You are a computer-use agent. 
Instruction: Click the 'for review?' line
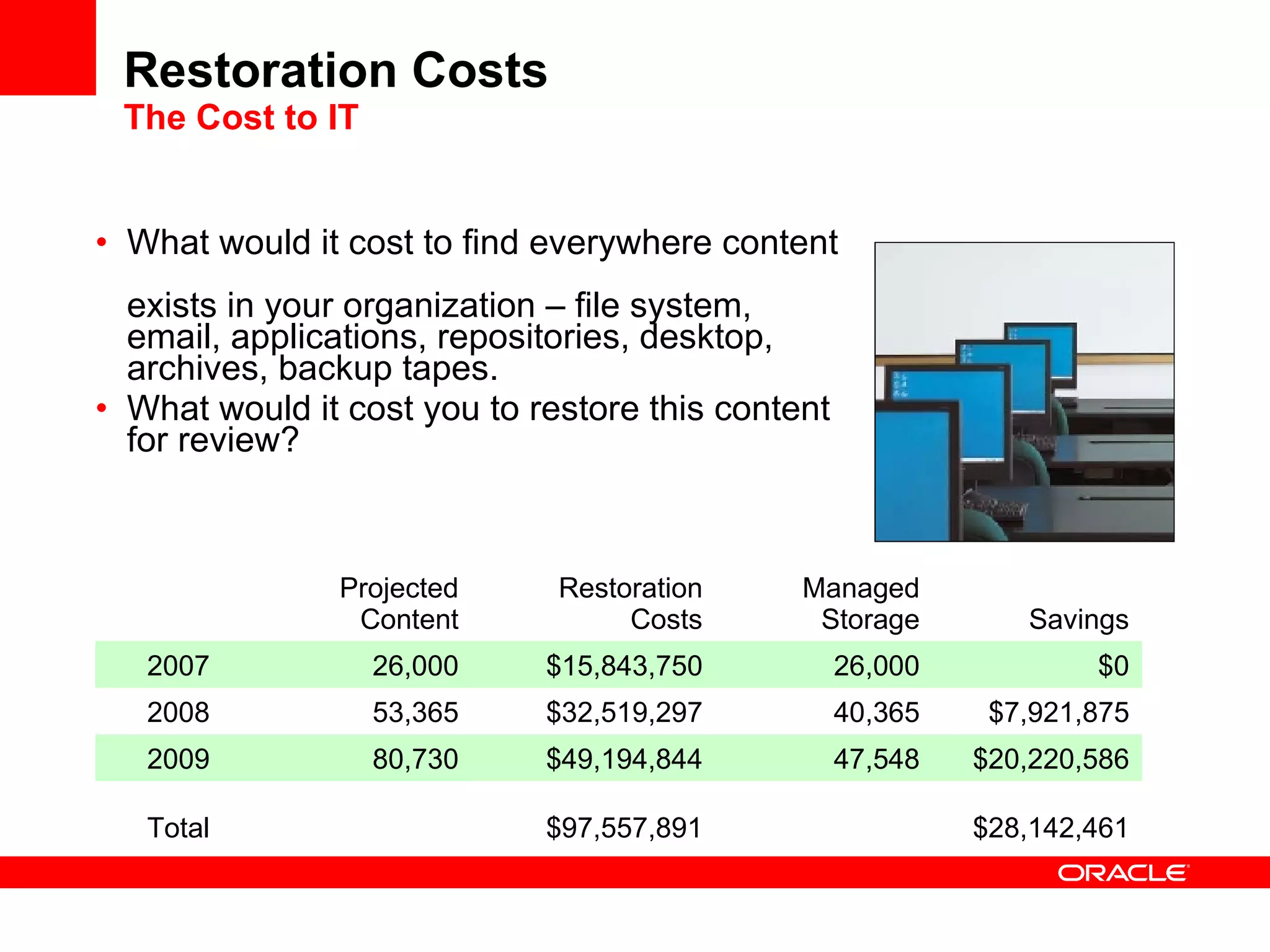[x=213, y=439]
